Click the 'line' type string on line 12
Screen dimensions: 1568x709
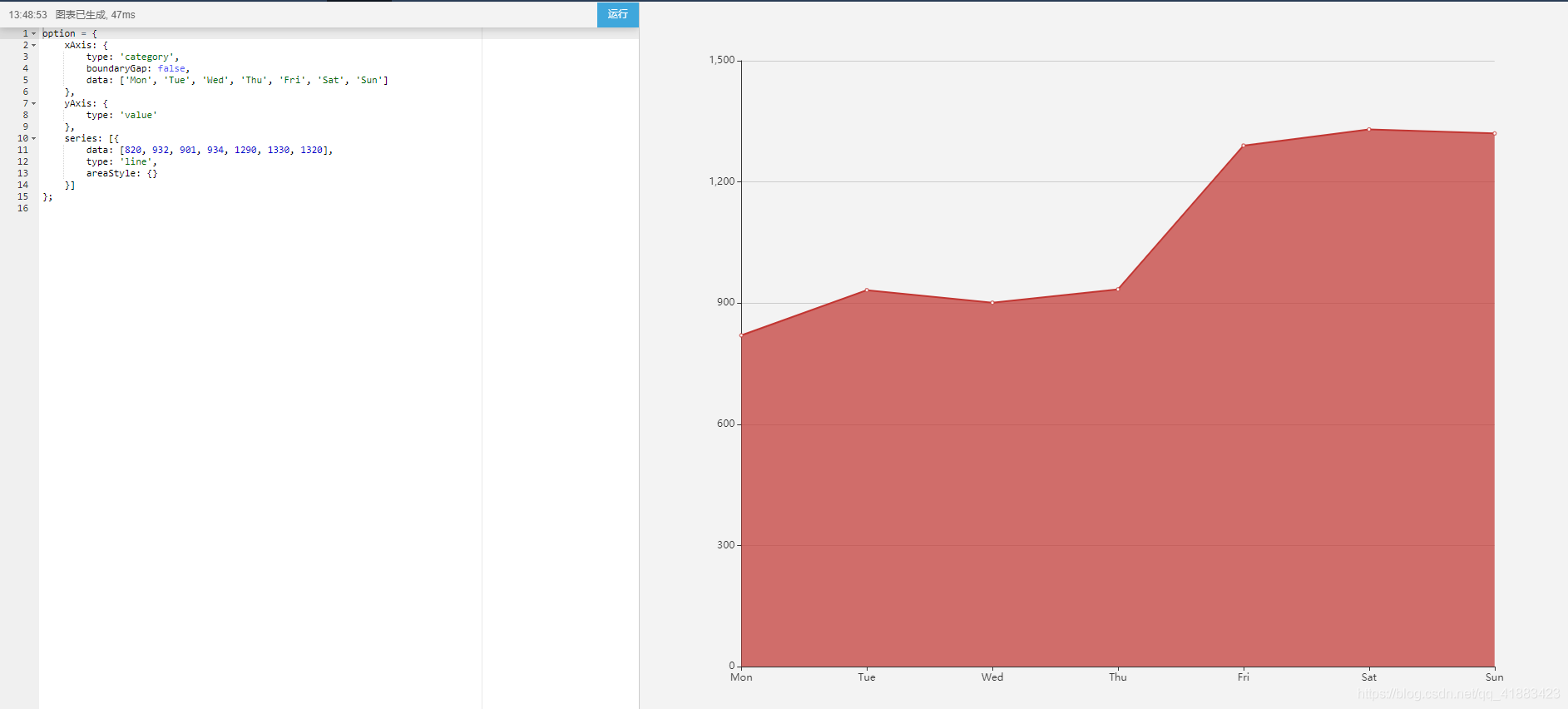136,161
